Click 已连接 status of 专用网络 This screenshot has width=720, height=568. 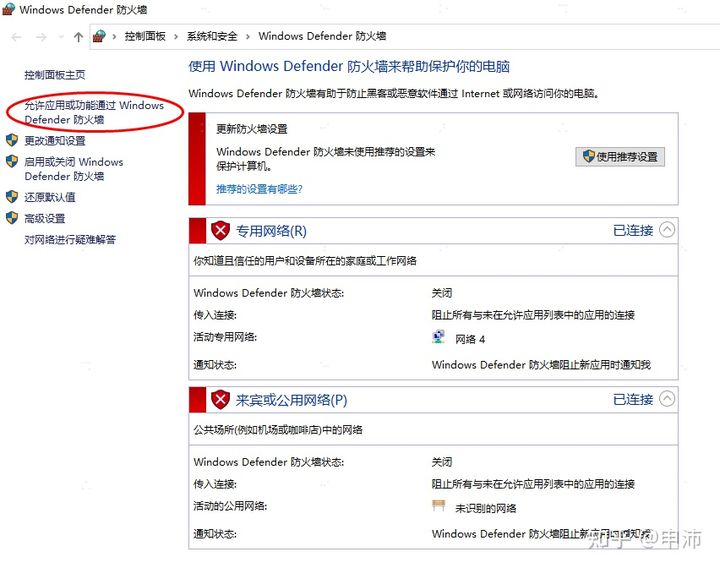[633, 230]
